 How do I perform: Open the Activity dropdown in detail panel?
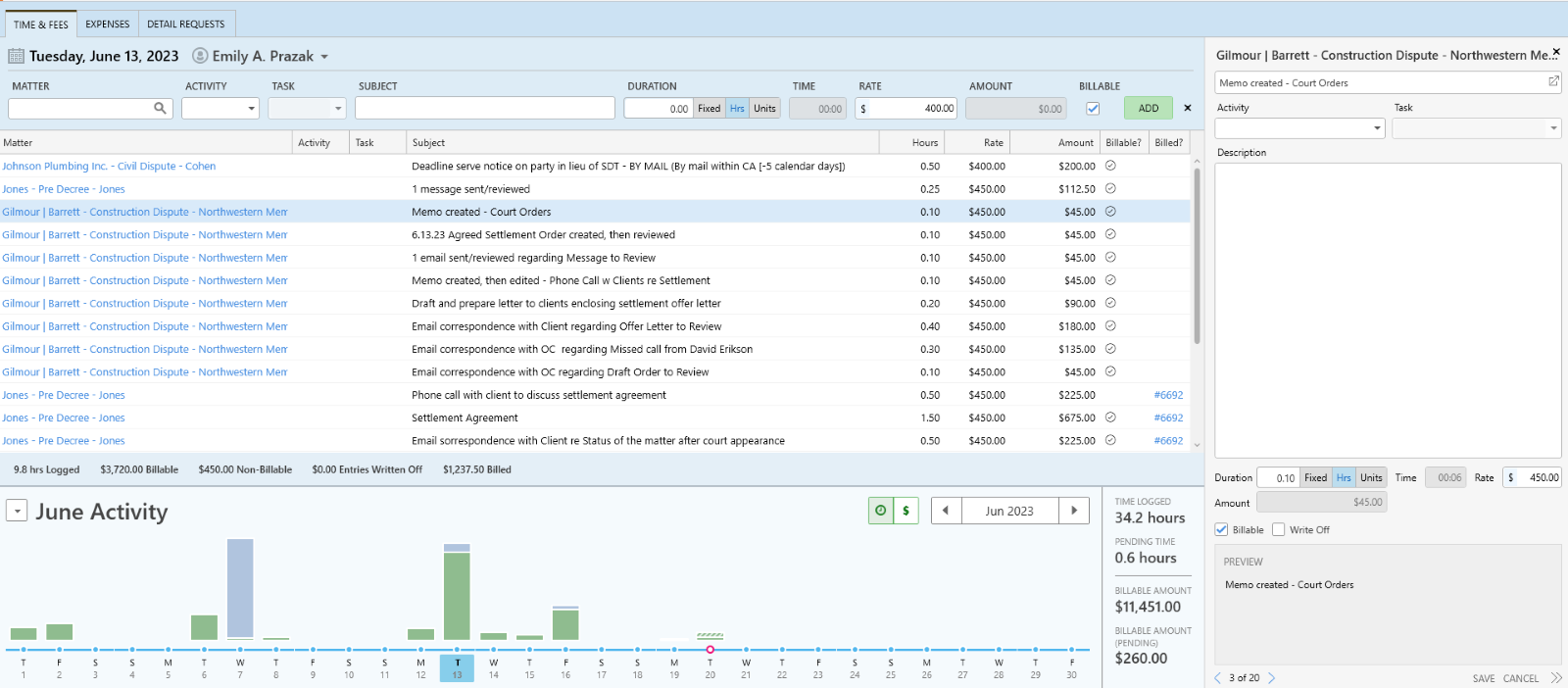1377,128
